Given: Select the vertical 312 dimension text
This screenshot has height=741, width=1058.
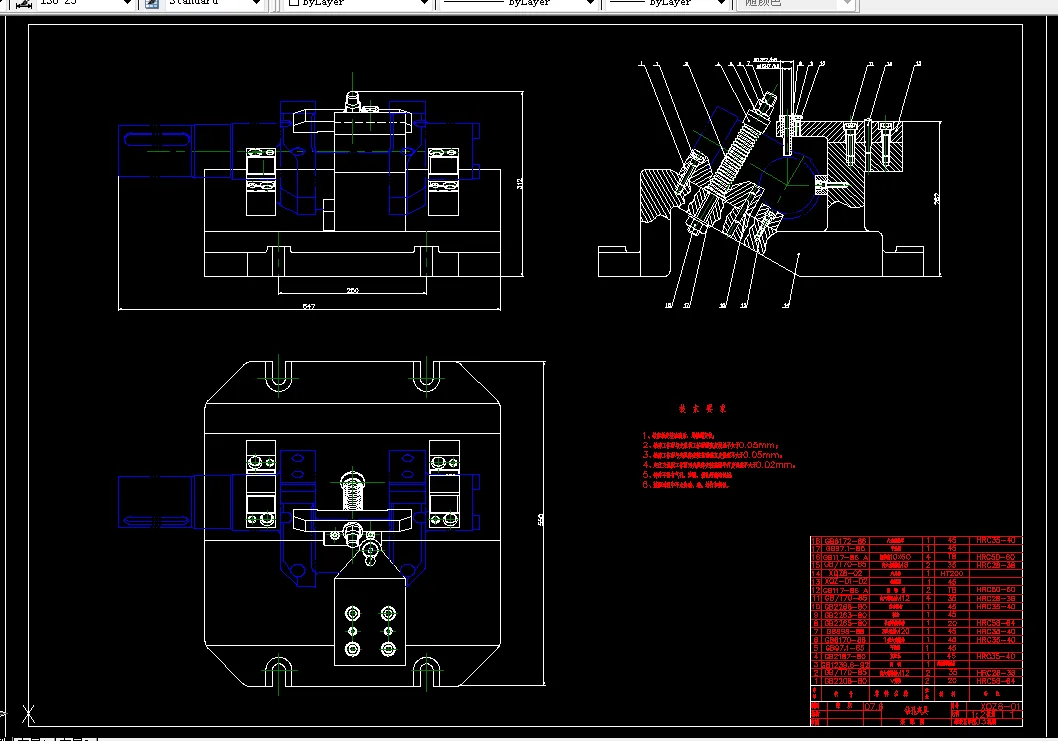Looking at the screenshot, I should pos(519,183).
